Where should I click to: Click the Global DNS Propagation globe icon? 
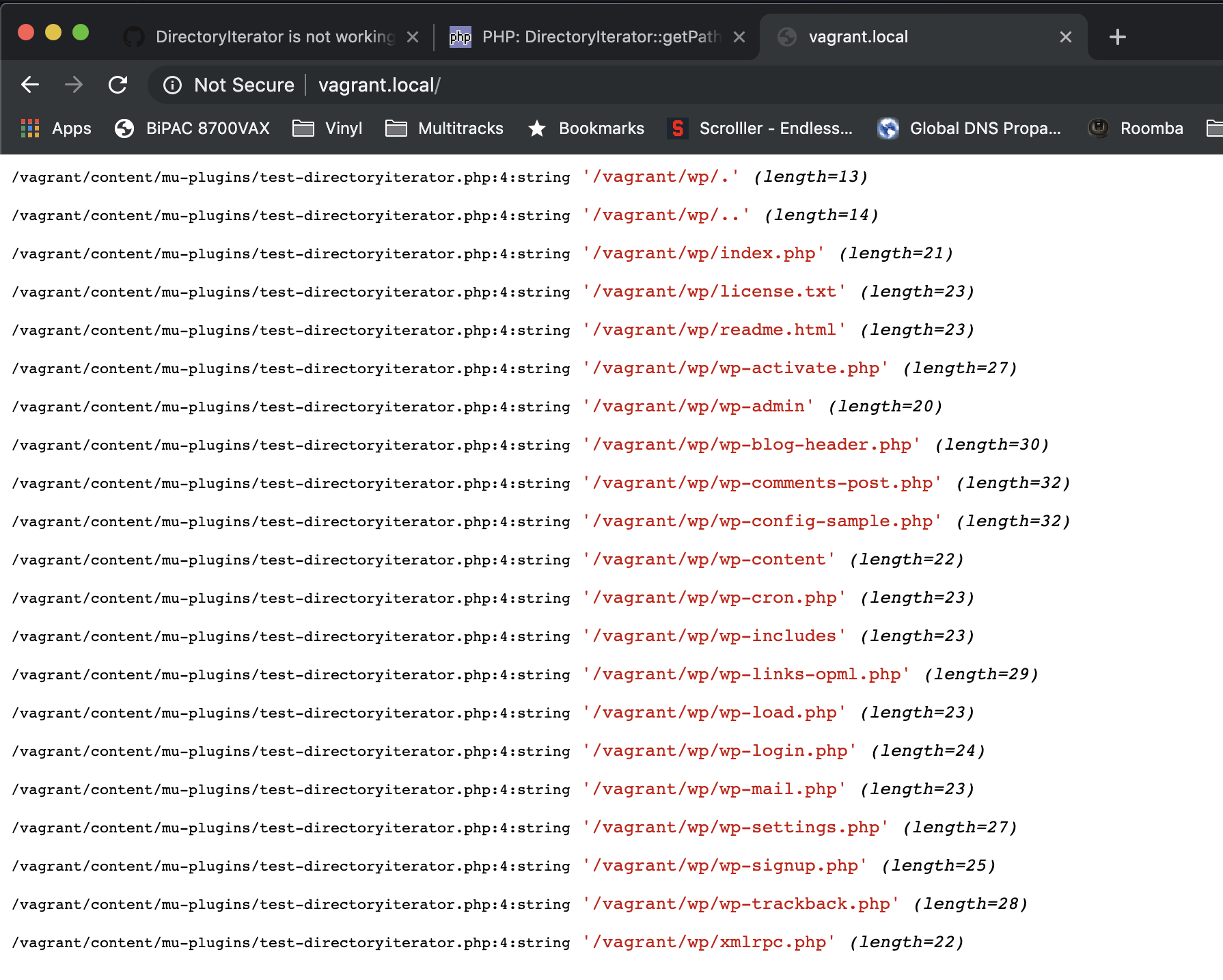(x=887, y=128)
